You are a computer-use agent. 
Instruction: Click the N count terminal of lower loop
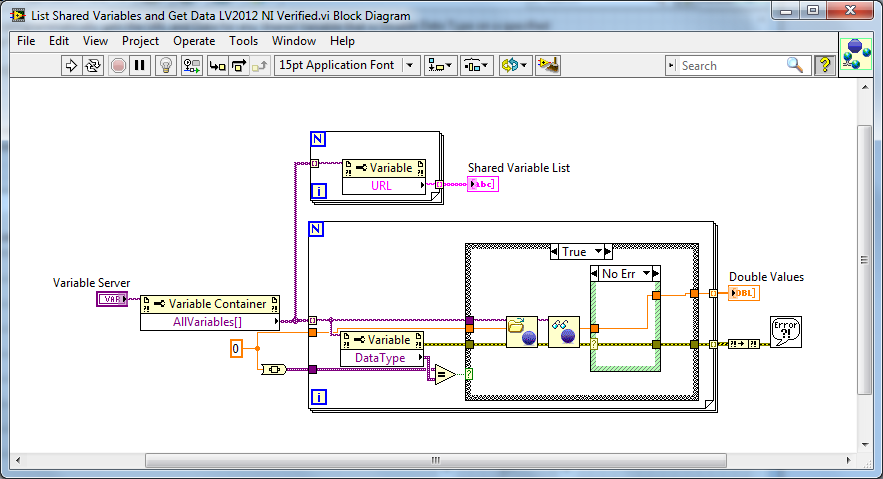pyautogui.click(x=316, y=229)
